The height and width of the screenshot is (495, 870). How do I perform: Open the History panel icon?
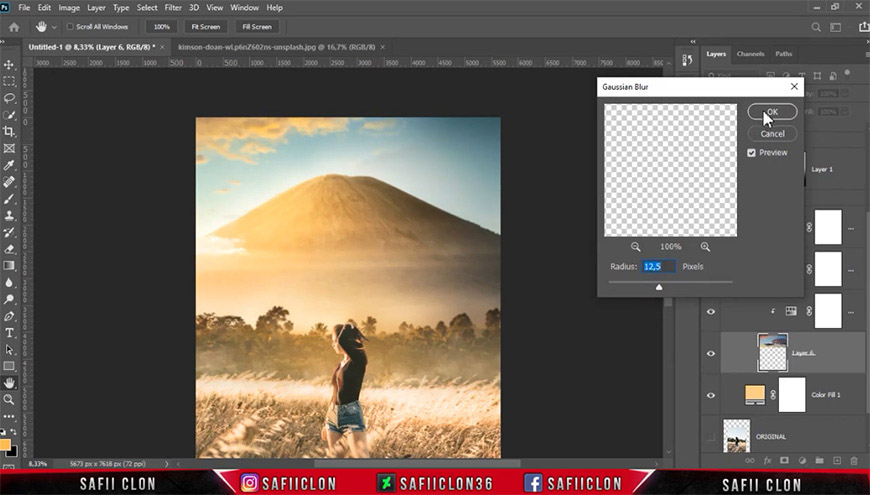point(687,60)
